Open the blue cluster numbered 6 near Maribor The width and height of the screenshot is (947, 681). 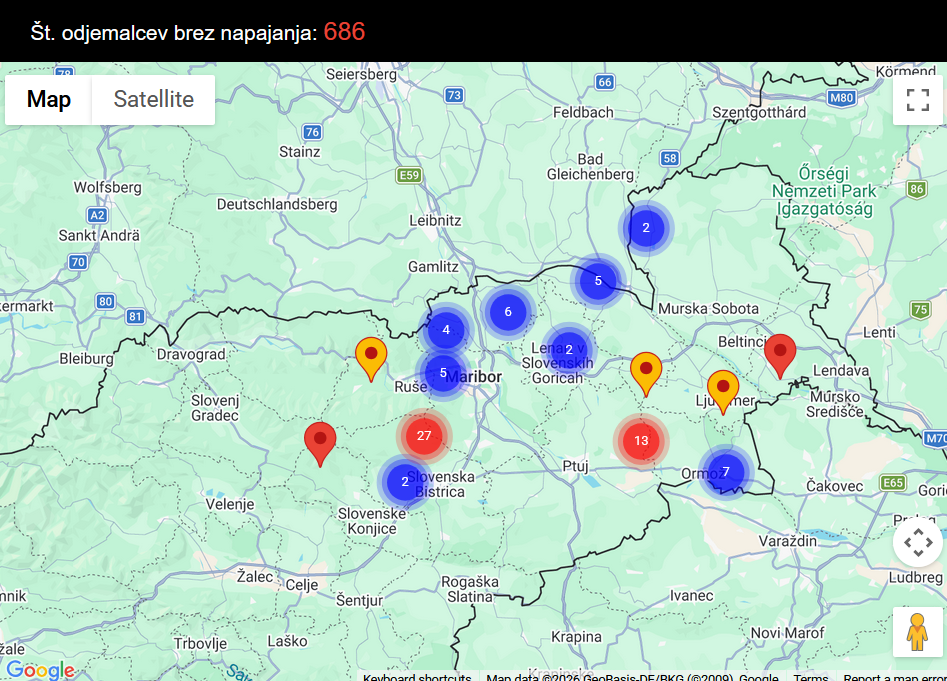click(x=507, y=311)
